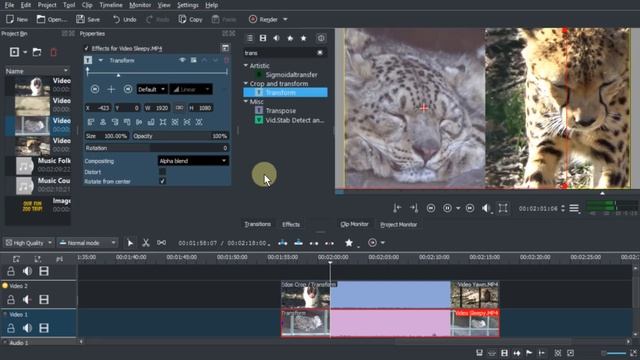The image size is (640, 360).
Task: Open the Default keyframe dropdown
Action: click(151, 89)
